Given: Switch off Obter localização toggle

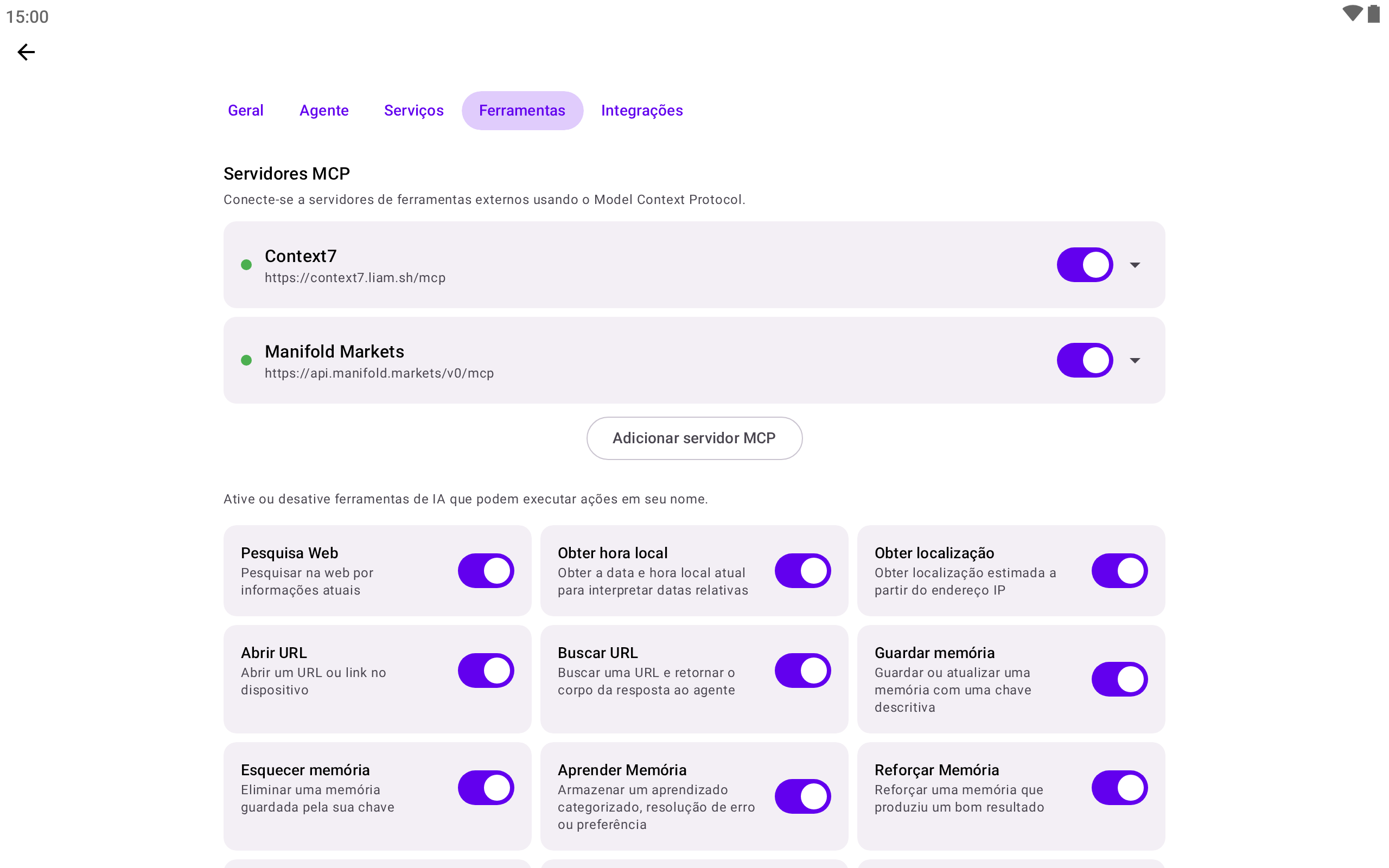Looking at the screenshot, I should pyautogui.click(x=1119, y=571).
